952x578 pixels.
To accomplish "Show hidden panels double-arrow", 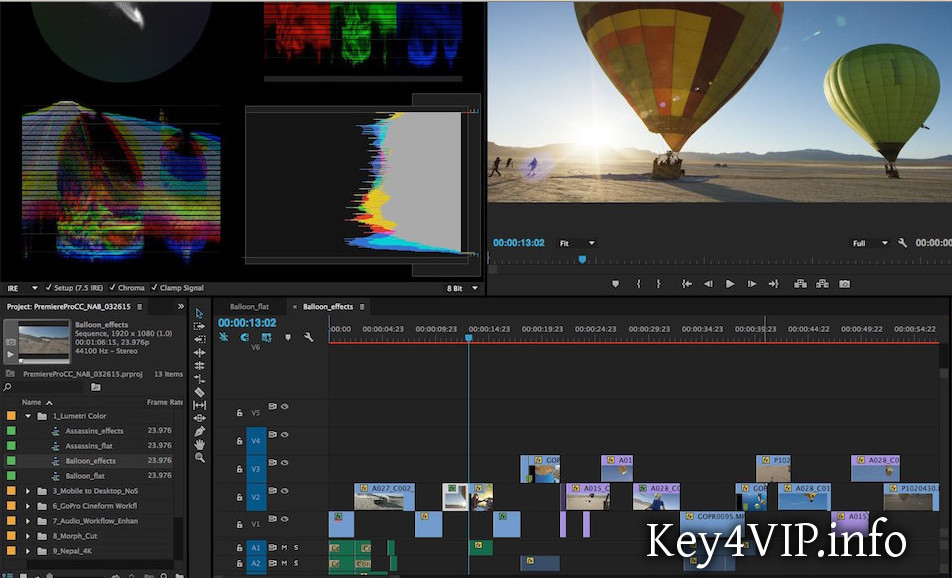I will click(180, 307).
